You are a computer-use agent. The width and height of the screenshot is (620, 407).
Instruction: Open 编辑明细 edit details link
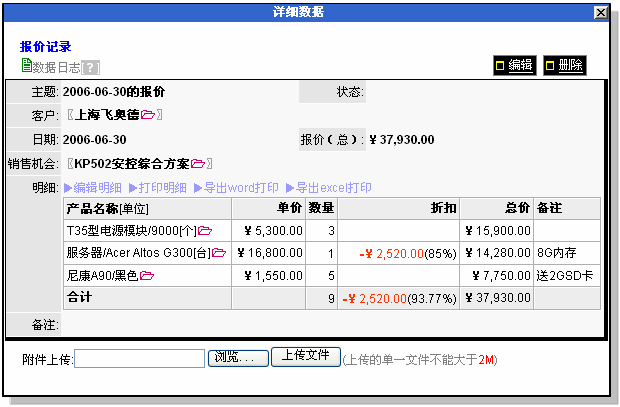coord(93,188)
